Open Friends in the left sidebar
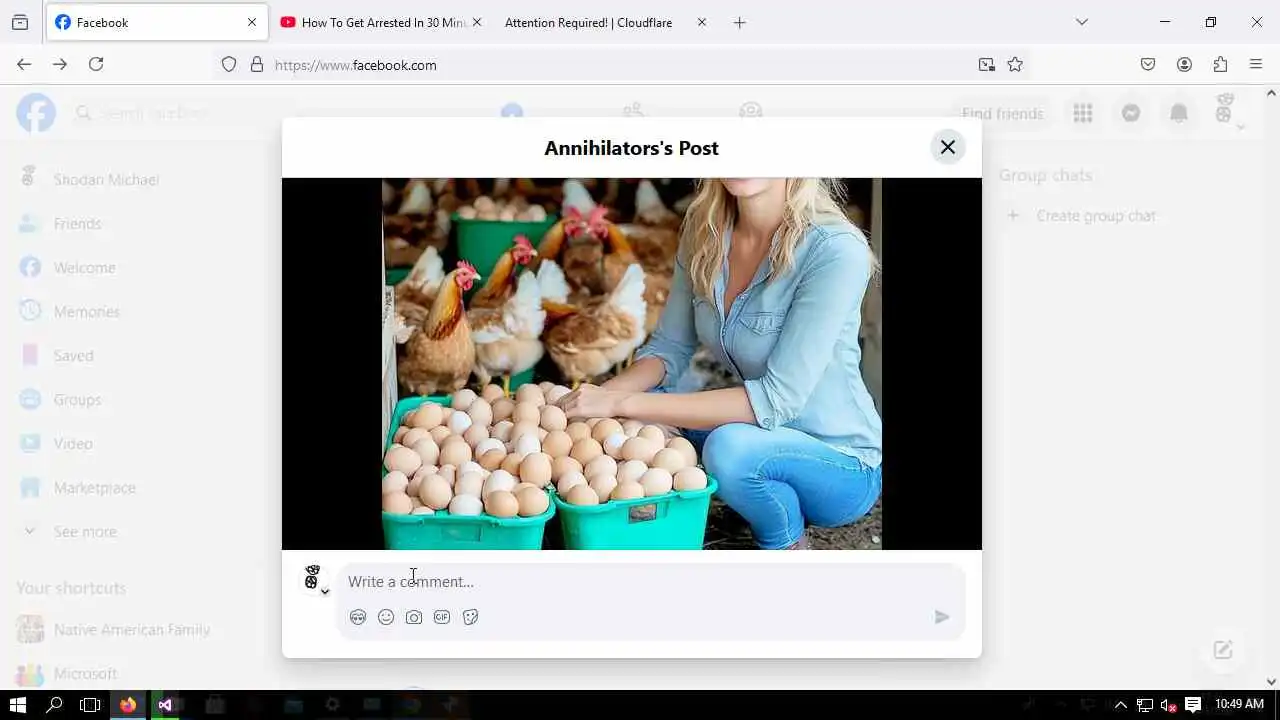Image resolution: width=1280 pixels, height=720 pixels. [78, 224]
